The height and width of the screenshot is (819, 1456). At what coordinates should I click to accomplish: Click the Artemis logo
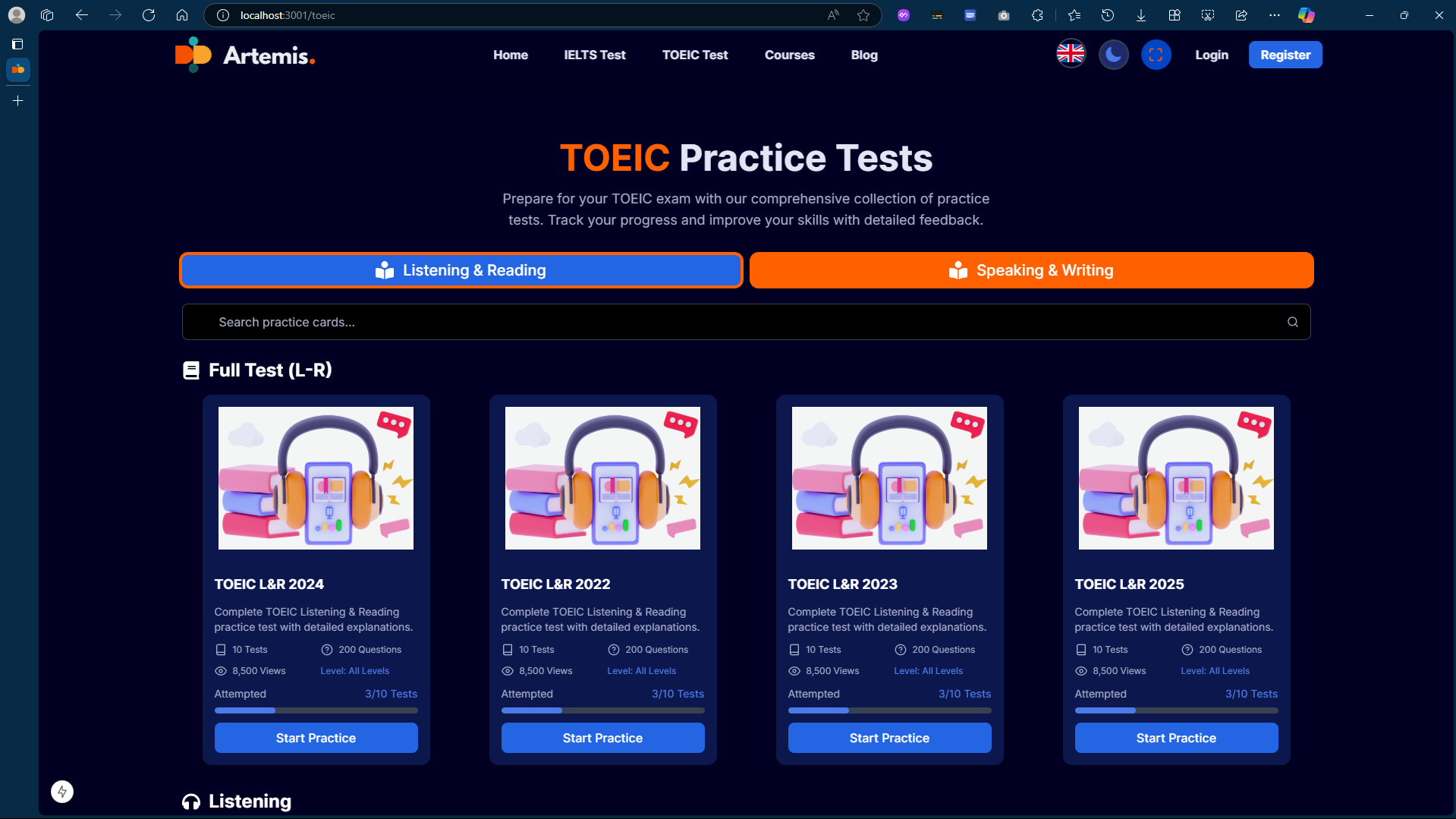click(244, 55)
